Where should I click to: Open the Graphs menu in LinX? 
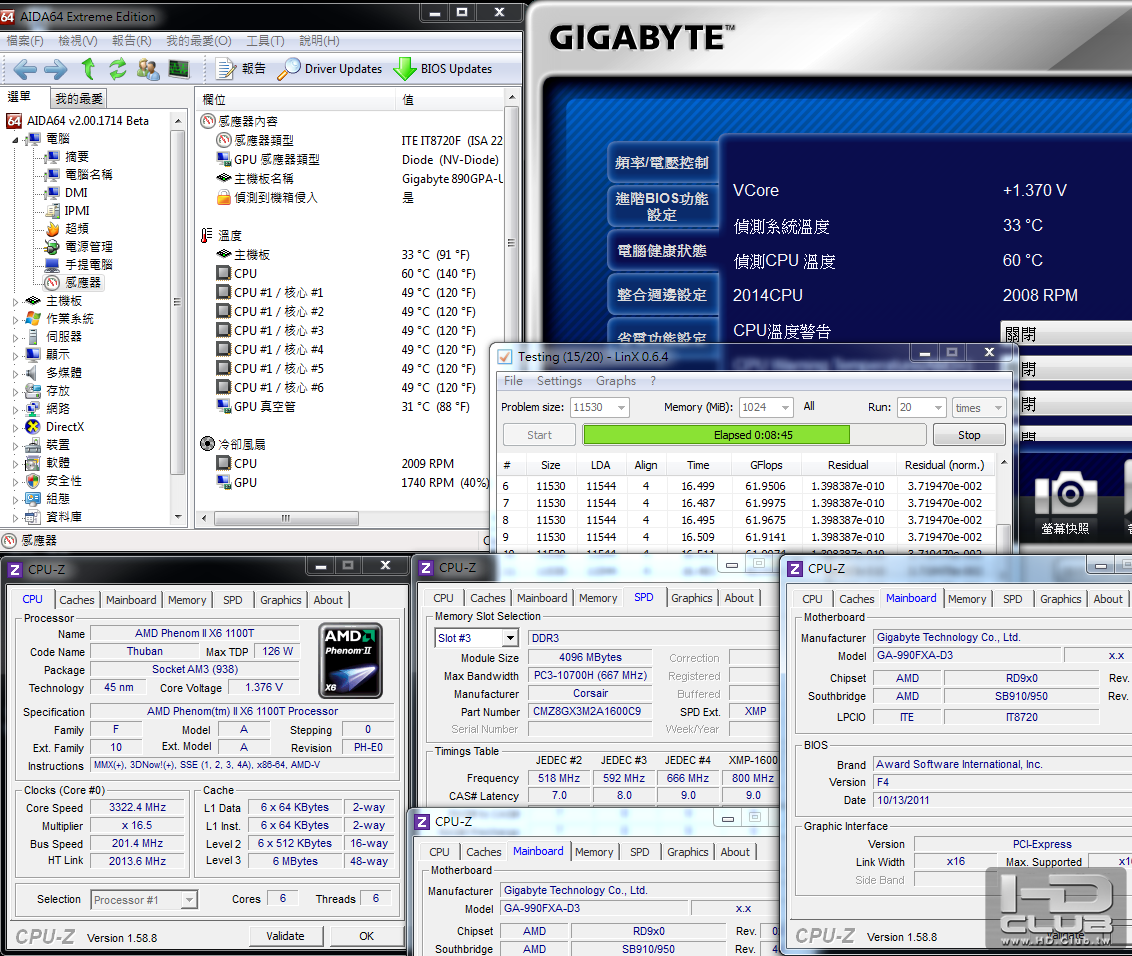(x=616, y=381)
